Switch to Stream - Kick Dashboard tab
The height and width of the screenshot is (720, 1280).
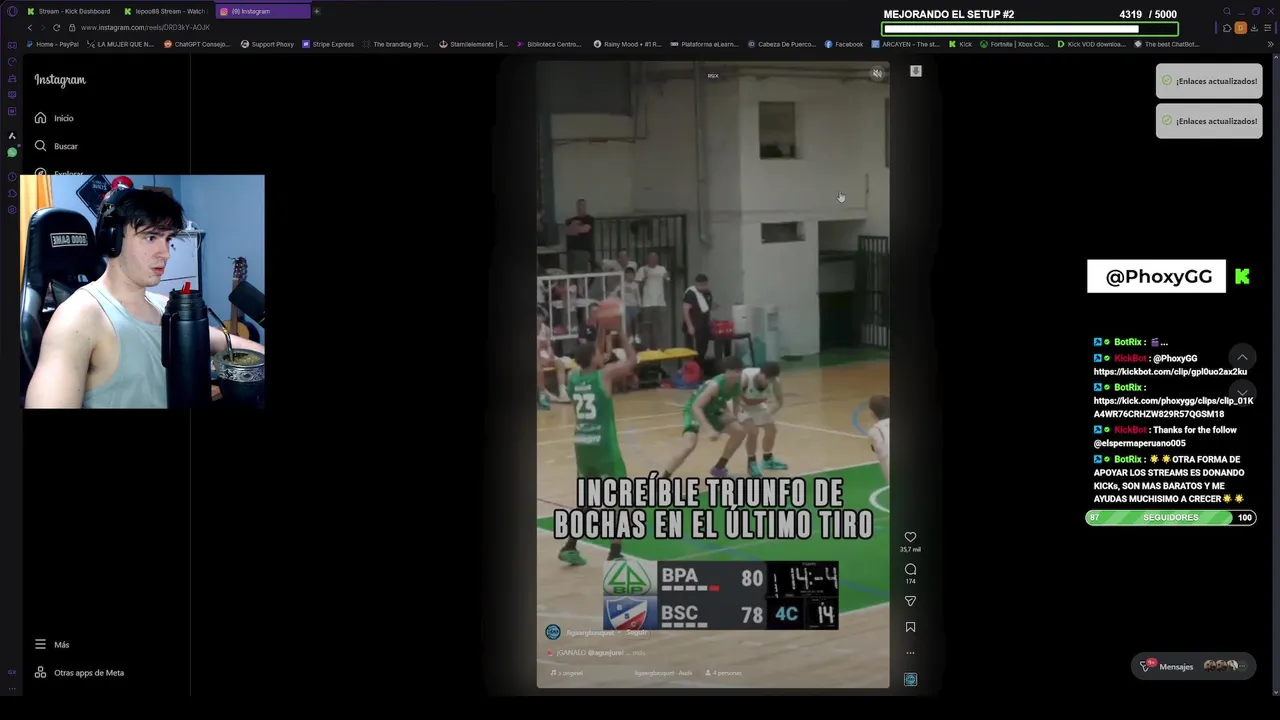click(68, 11)
